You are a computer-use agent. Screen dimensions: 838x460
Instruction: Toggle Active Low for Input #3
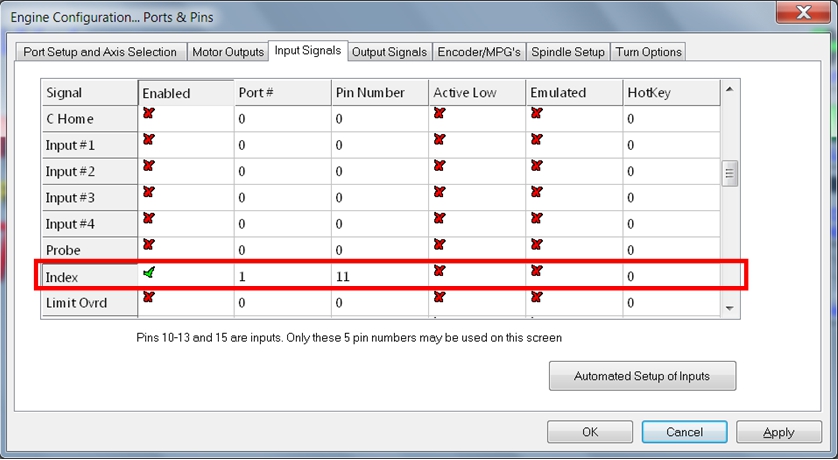(439, 191)
